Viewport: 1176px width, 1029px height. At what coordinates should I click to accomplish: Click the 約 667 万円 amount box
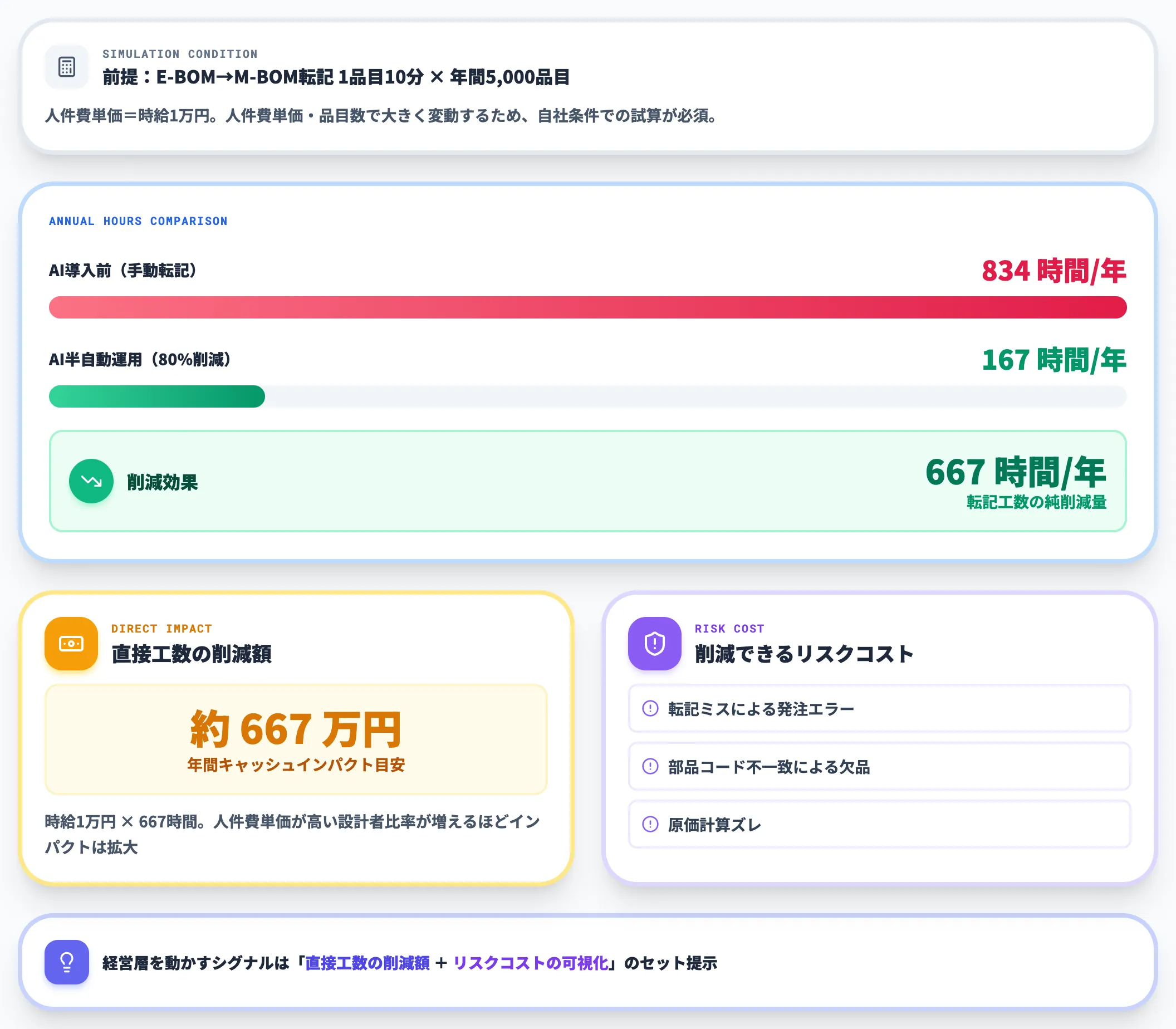[296, 739]
